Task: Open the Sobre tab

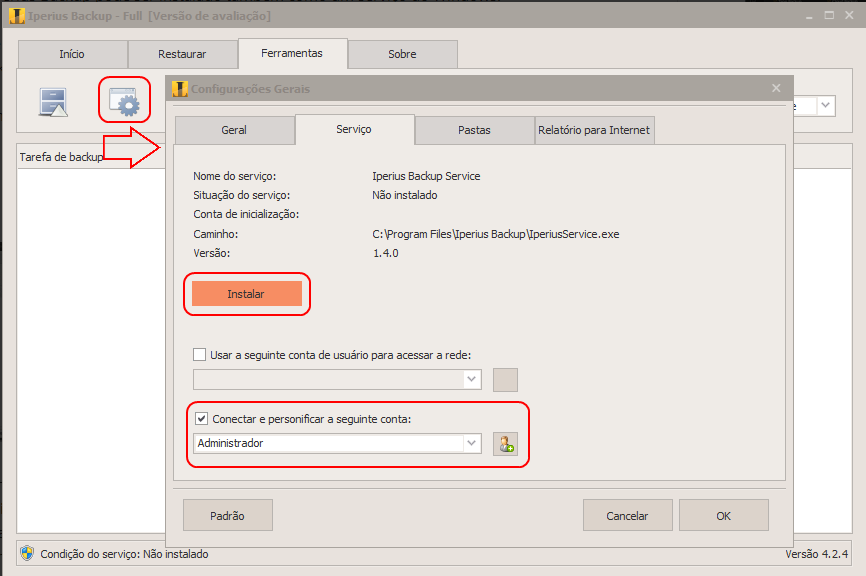Action: [x=402, y=54]
